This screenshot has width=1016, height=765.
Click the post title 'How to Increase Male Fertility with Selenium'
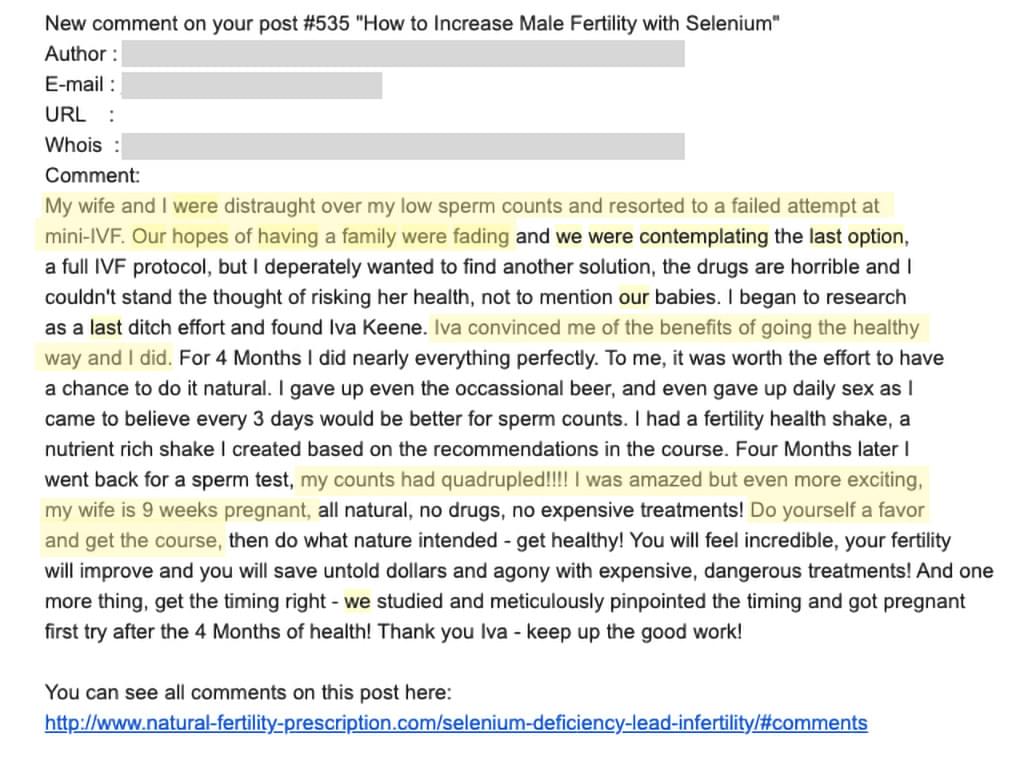tap(568, 23)
